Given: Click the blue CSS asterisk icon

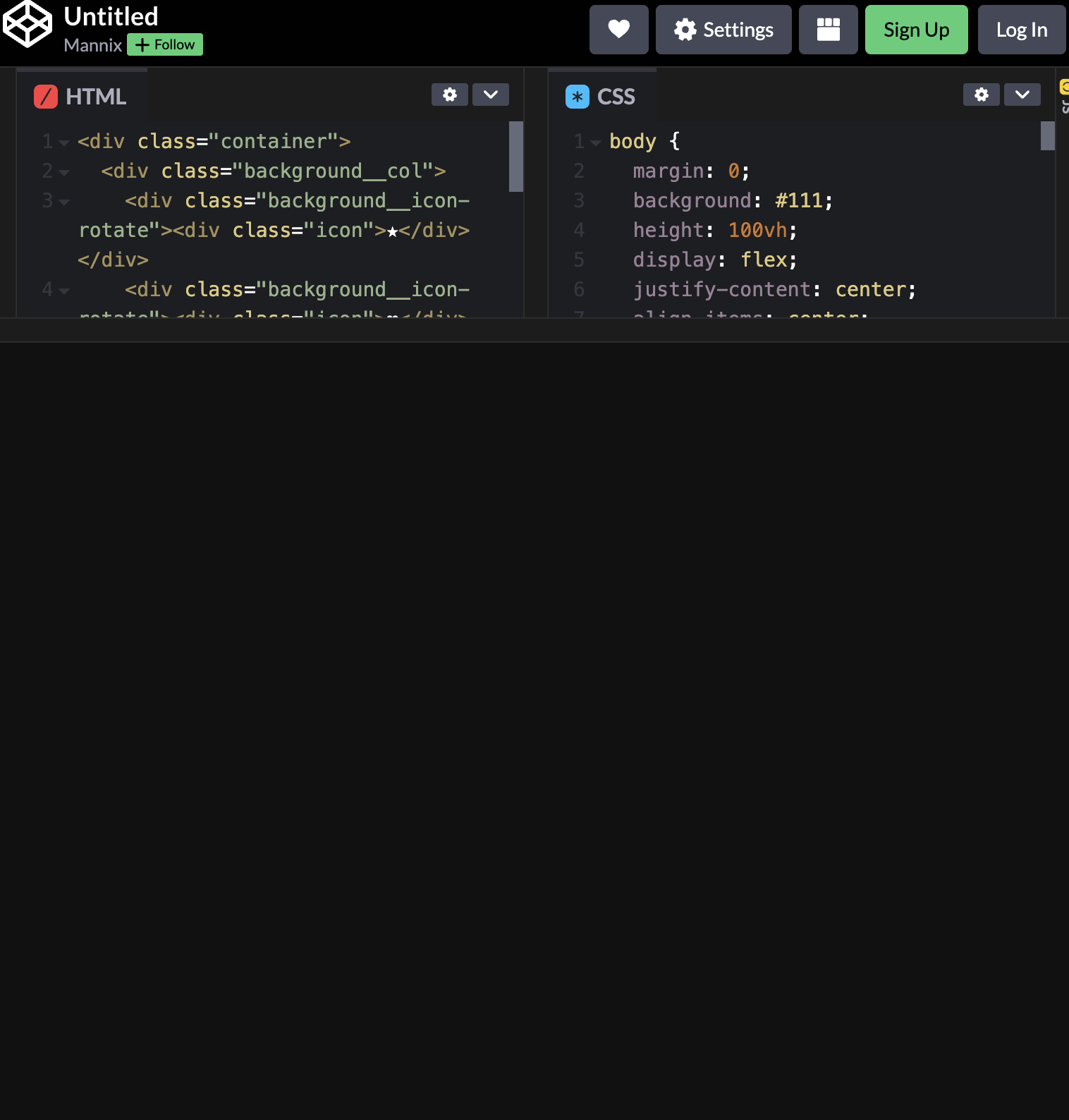Looking at the screenshot, I should pos(578,97).
